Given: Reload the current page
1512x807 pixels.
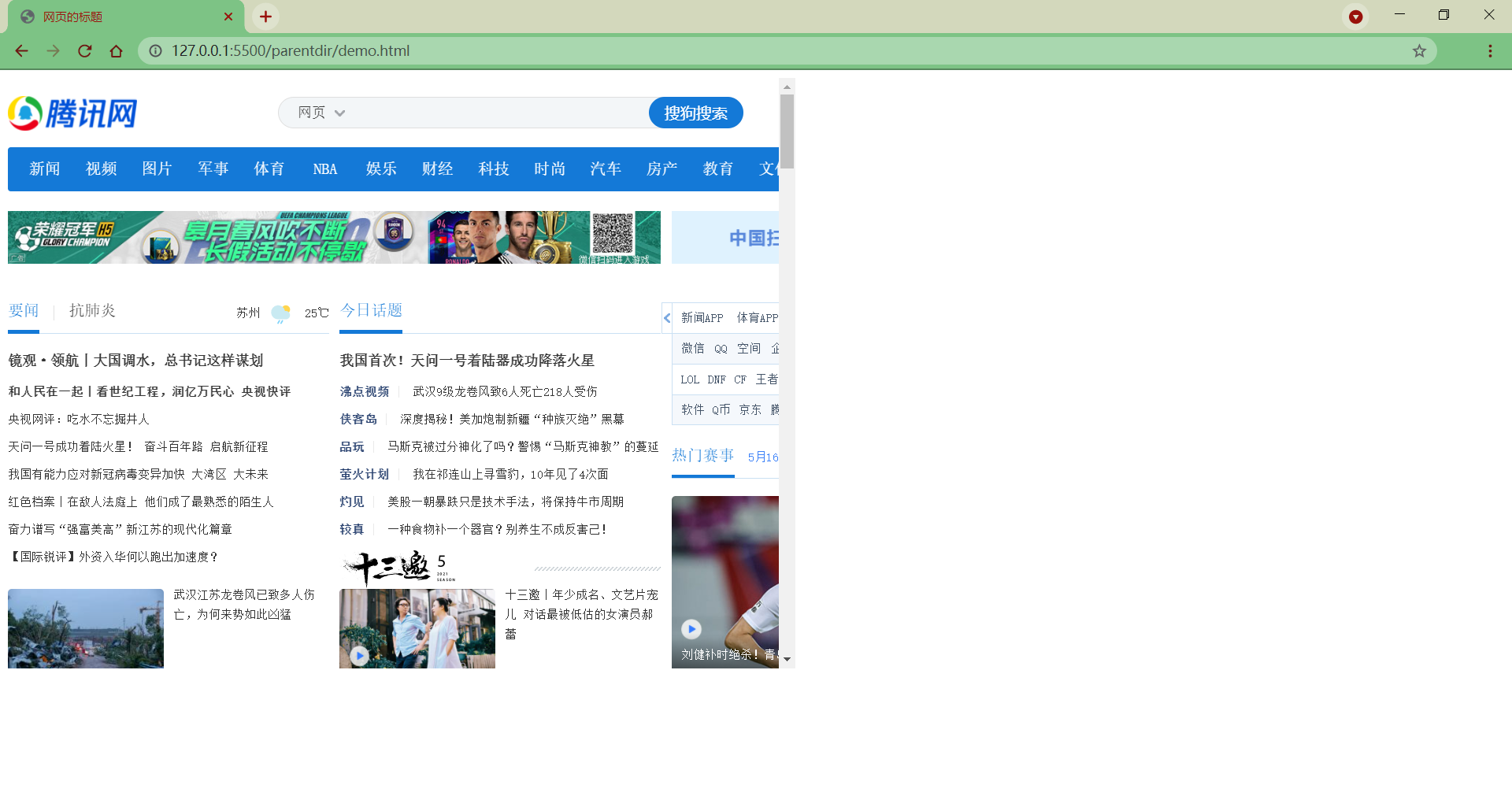Looking at the screenshot, I should coord(84,50).
